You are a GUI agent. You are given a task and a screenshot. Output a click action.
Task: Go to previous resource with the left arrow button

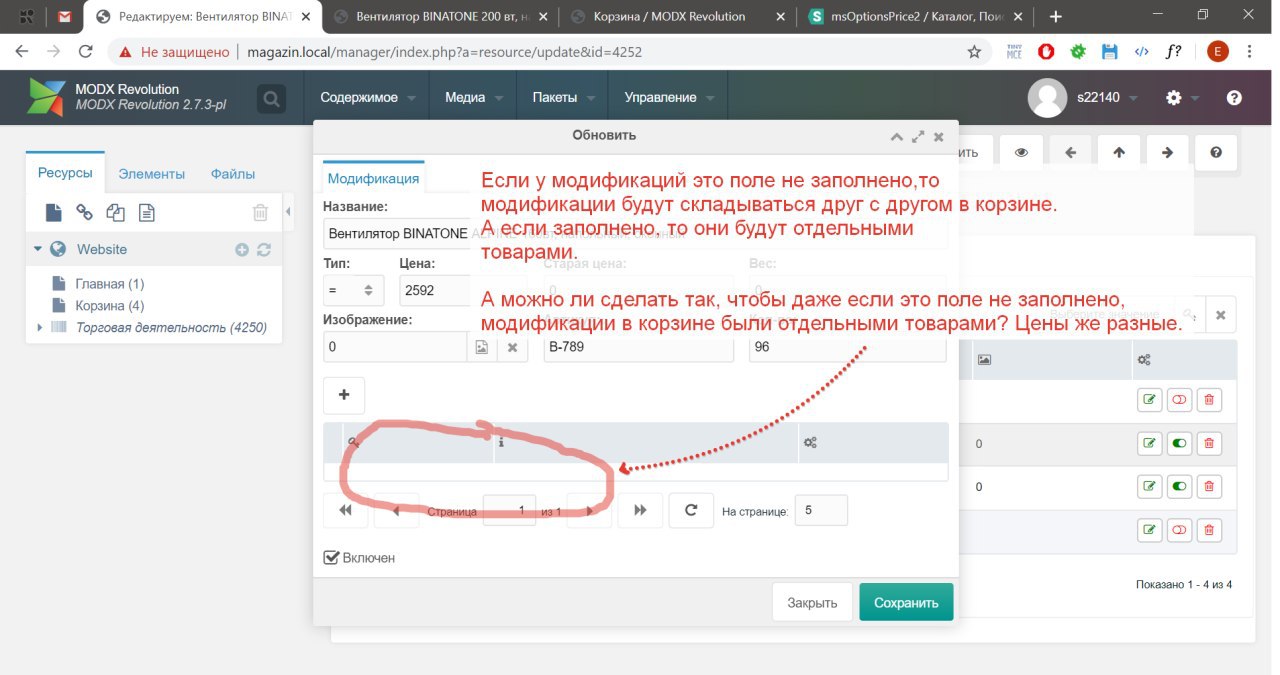(x=1070, y=153)
